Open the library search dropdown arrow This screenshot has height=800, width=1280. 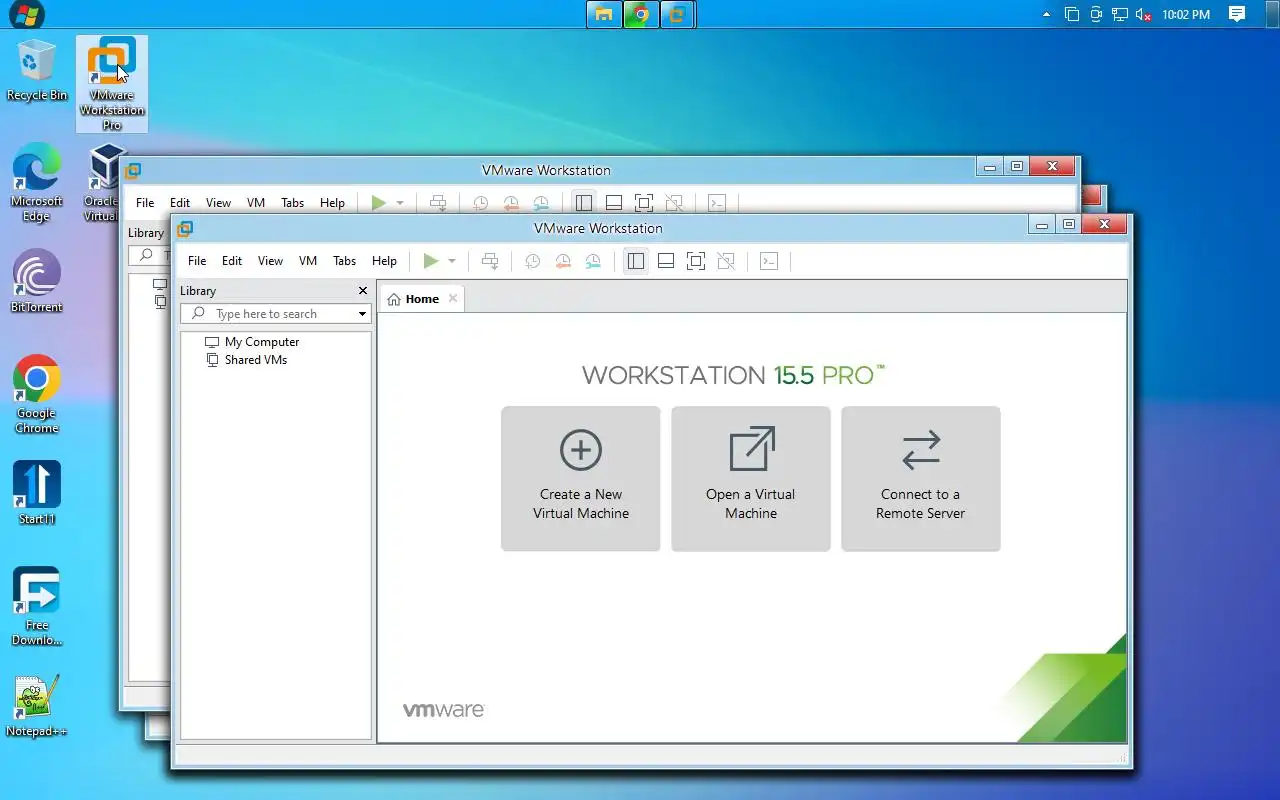(x=363, y=314)
